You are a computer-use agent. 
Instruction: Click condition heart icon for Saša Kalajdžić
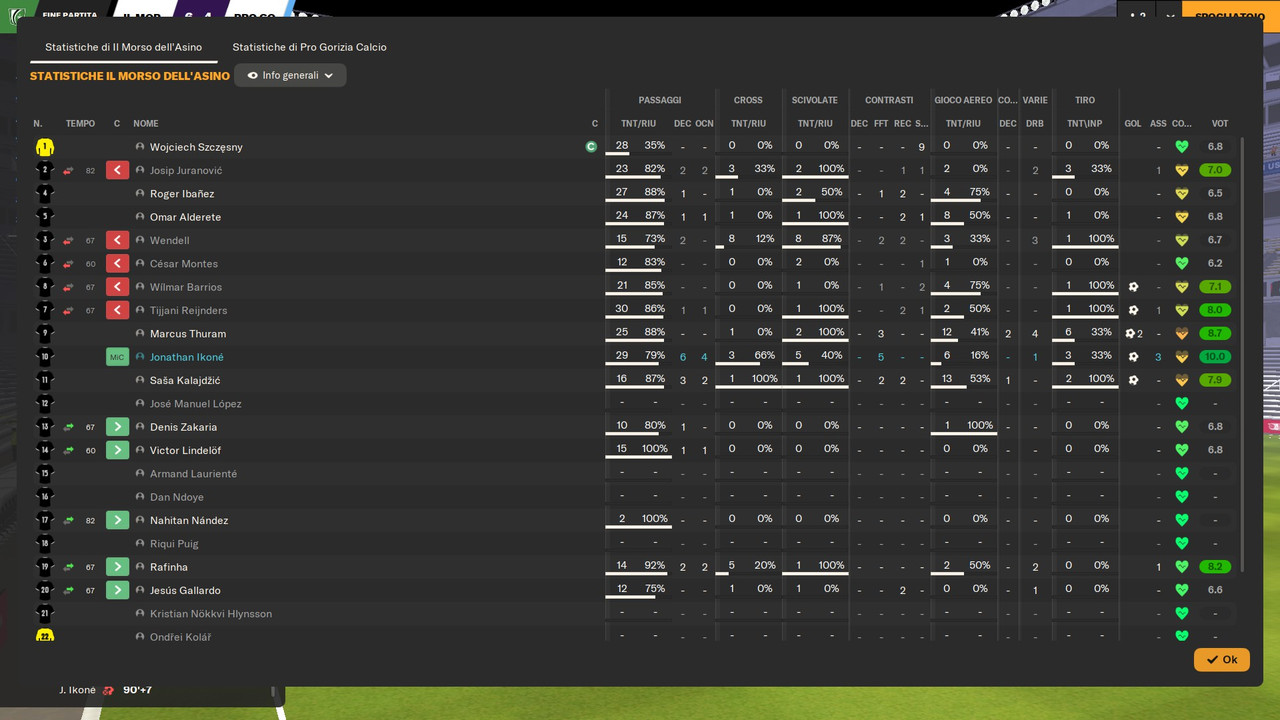pyautogui.click(x=1181, y=380)
